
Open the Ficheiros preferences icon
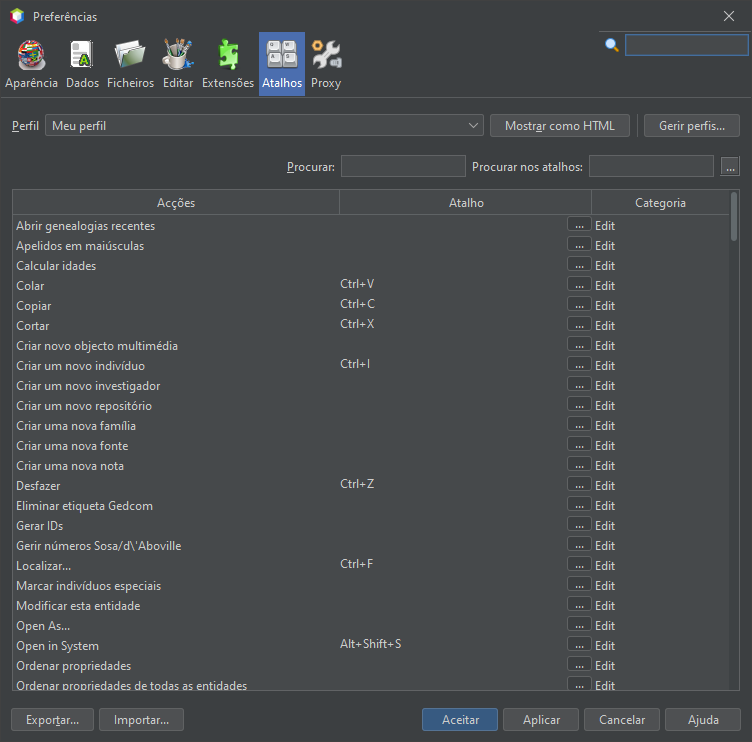pos(130,64)
